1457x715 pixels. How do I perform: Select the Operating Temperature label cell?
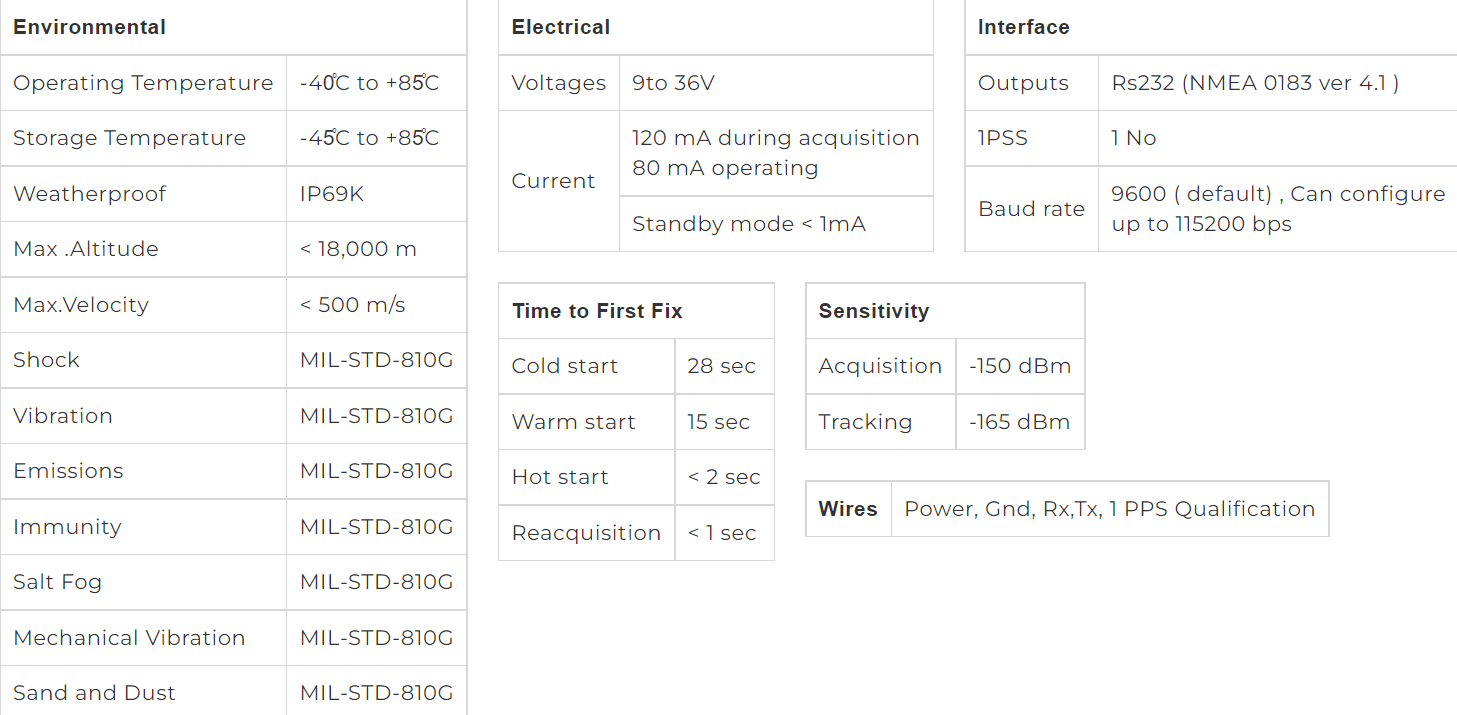point(143,83)
